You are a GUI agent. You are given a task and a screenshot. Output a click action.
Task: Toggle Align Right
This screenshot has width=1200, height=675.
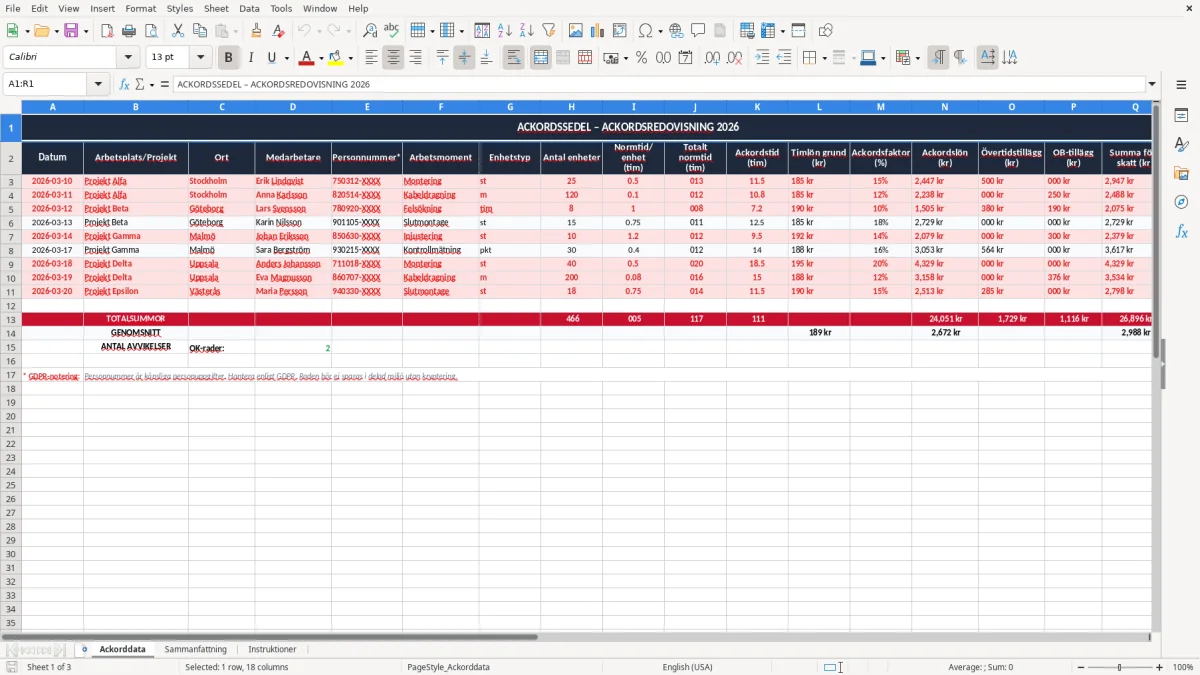click(x=415, y=58)
